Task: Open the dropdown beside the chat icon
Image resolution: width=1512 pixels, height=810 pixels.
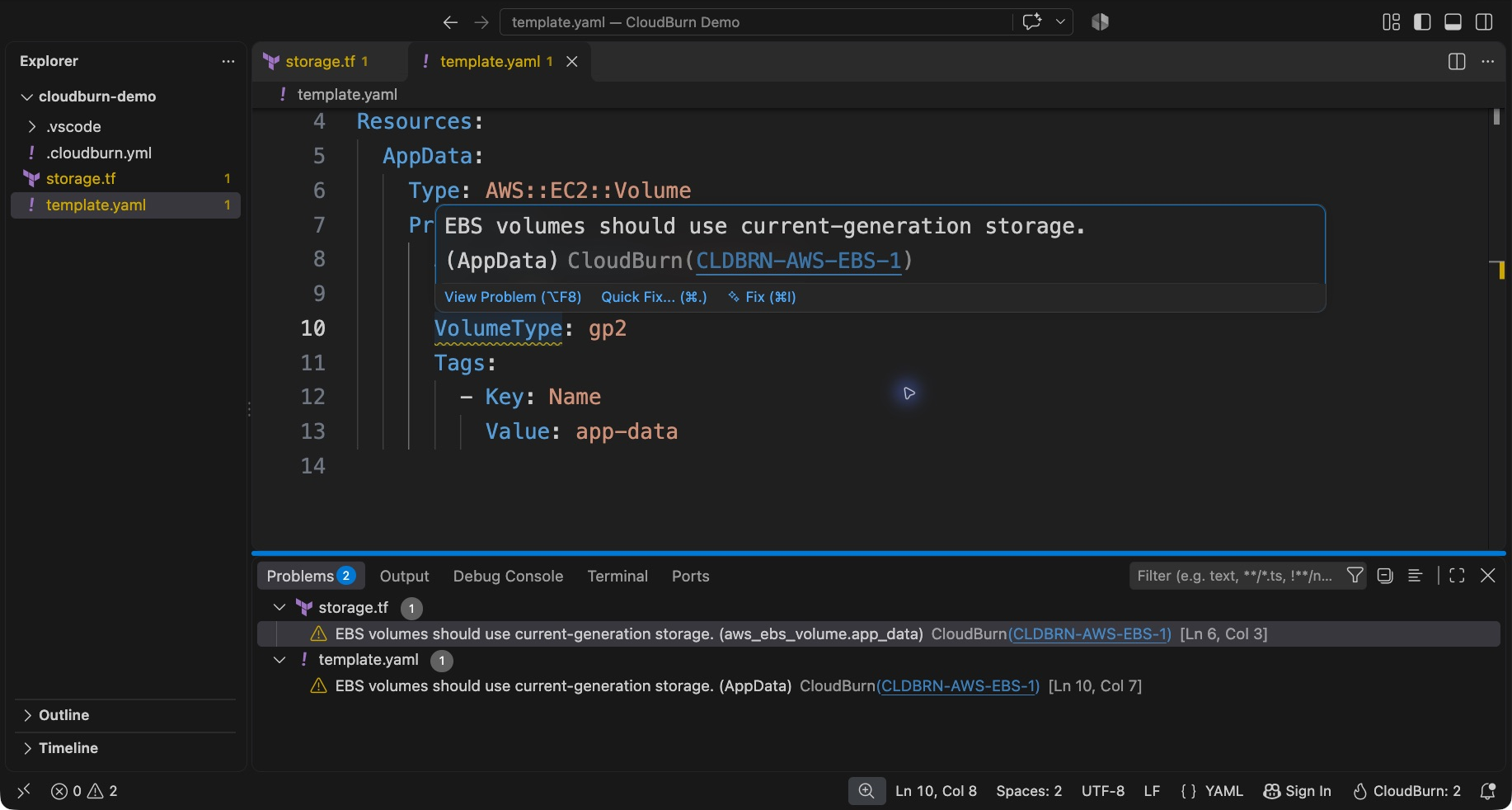Action: pyautogui.click(x=1060, y=22)
